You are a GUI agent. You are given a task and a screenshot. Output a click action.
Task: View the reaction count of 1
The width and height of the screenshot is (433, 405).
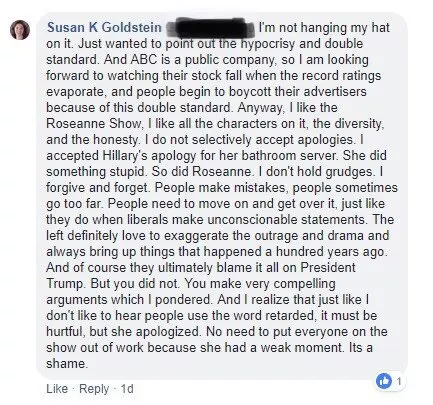(399, 381)
